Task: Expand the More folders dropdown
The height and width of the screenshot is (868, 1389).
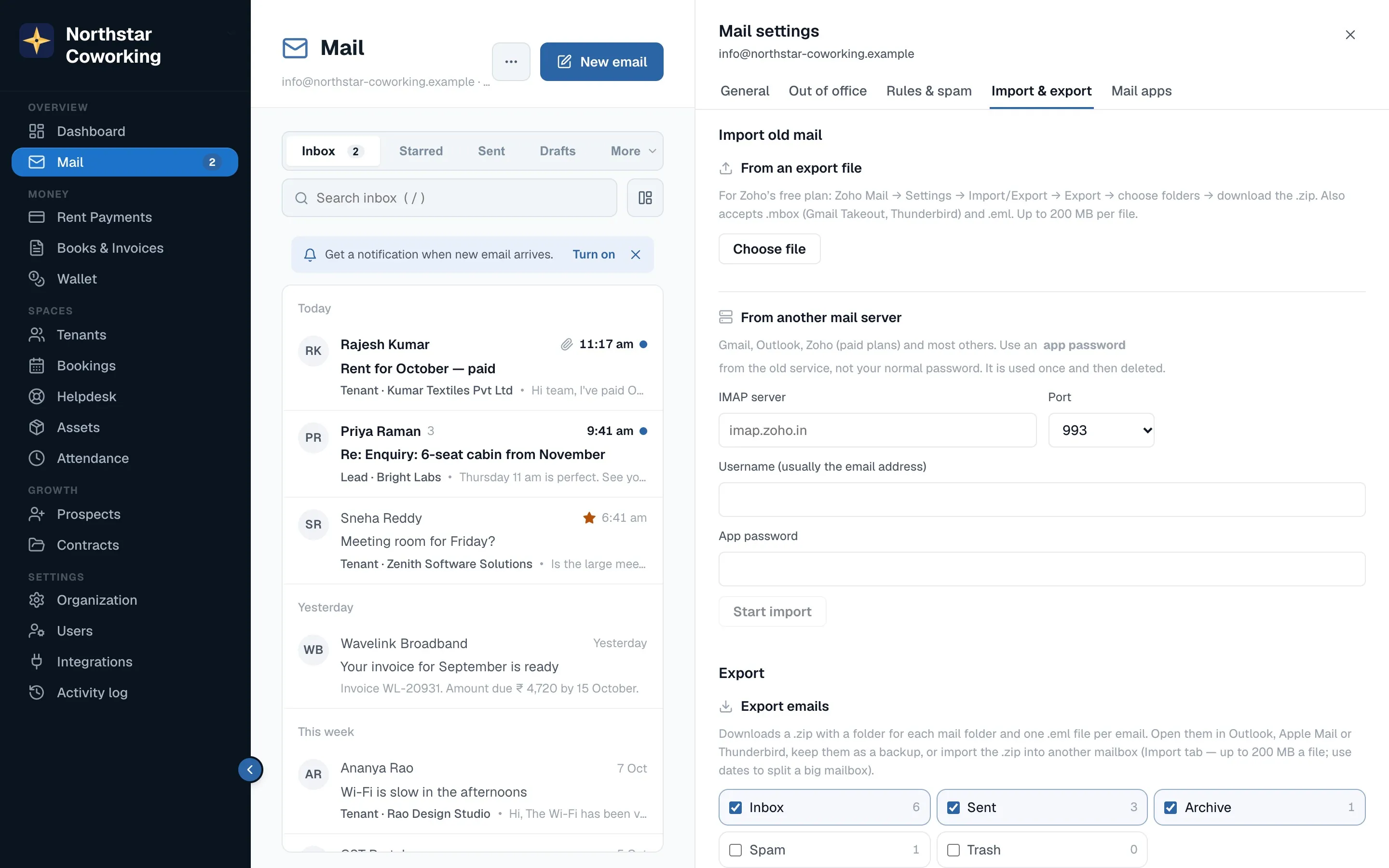Action: click(633, 151)
